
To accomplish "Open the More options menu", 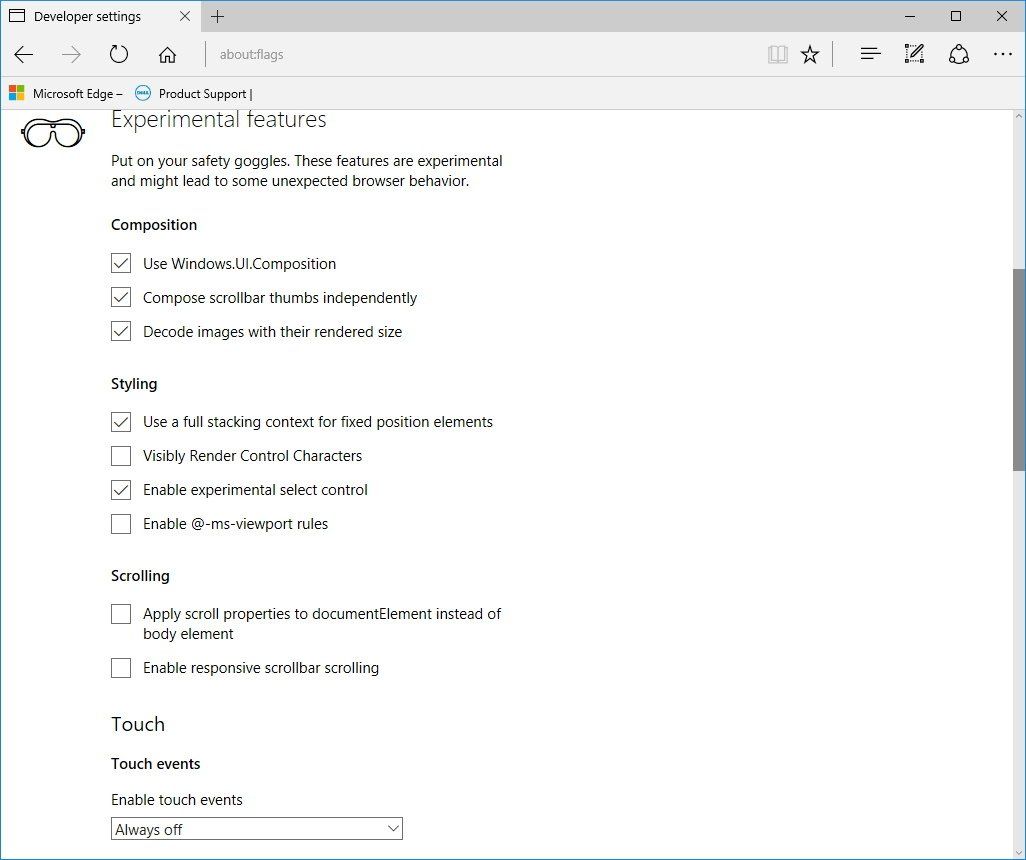I will 1003,54.
